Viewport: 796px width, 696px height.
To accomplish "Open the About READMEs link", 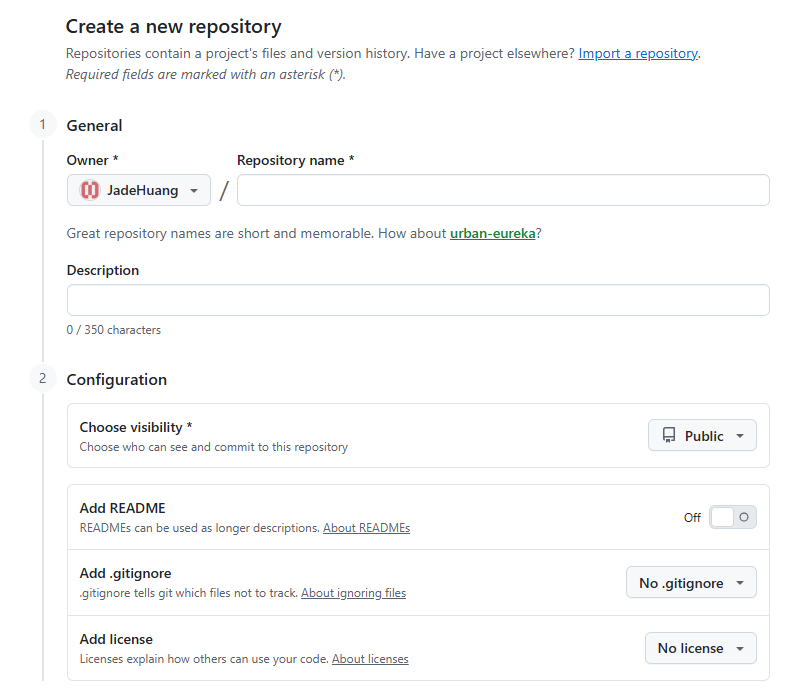I will click(x=366, y=527).
